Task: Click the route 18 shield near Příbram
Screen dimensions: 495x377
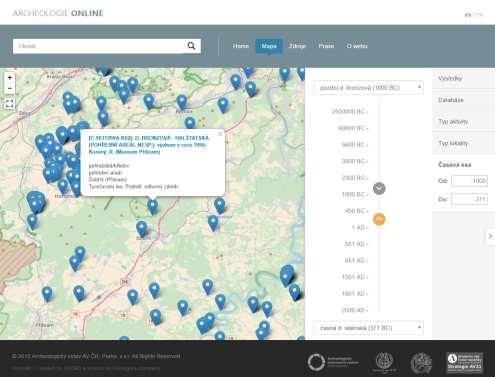Action: pos(75,314)
